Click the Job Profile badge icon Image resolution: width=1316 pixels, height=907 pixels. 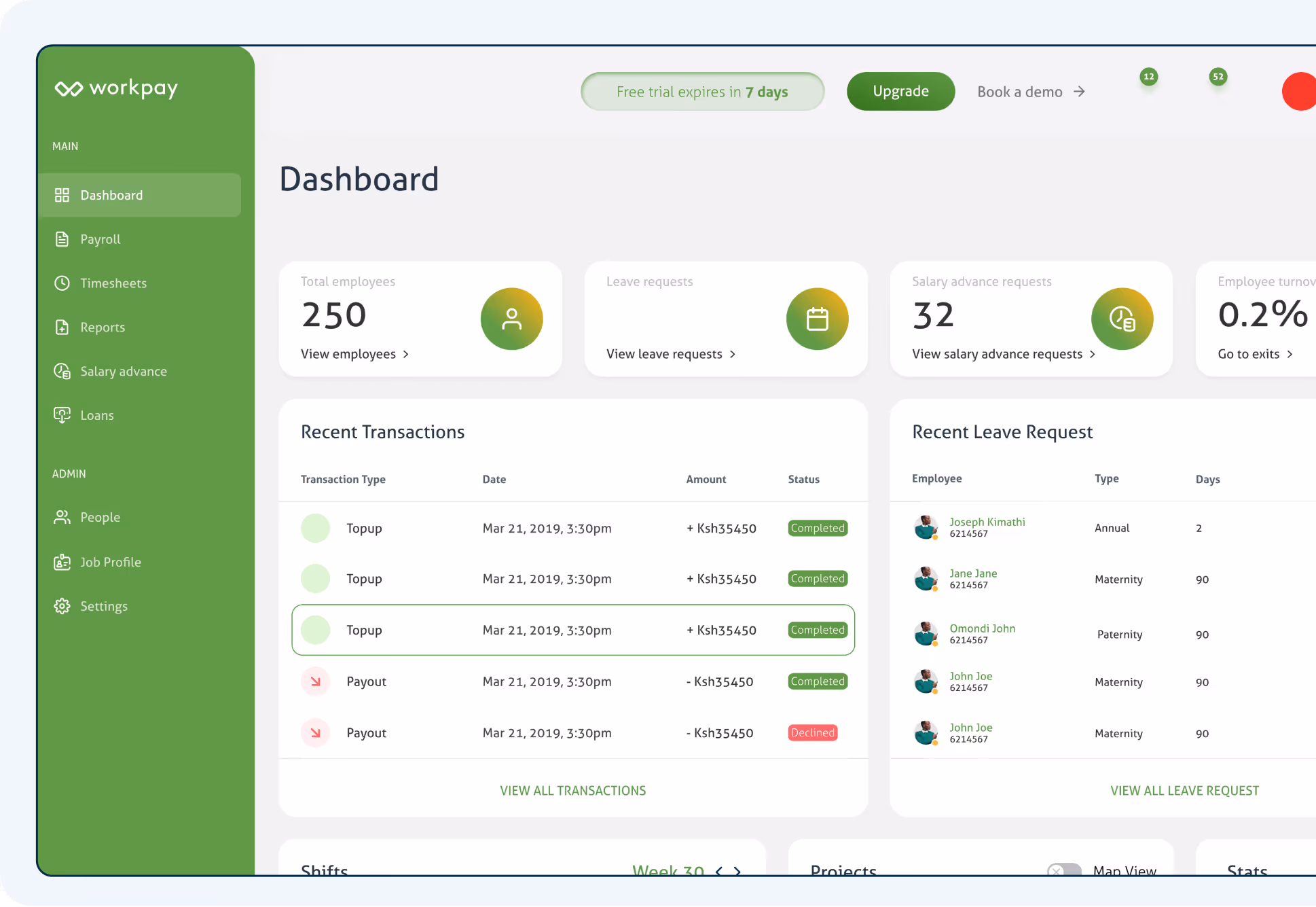pyautogui.click(x=62, y=562)
